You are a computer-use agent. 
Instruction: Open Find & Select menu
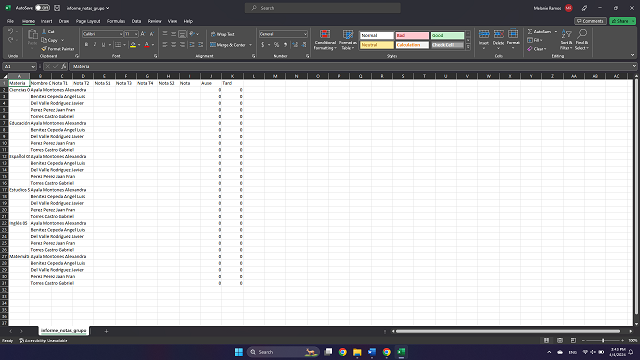(x=582, y=40)
